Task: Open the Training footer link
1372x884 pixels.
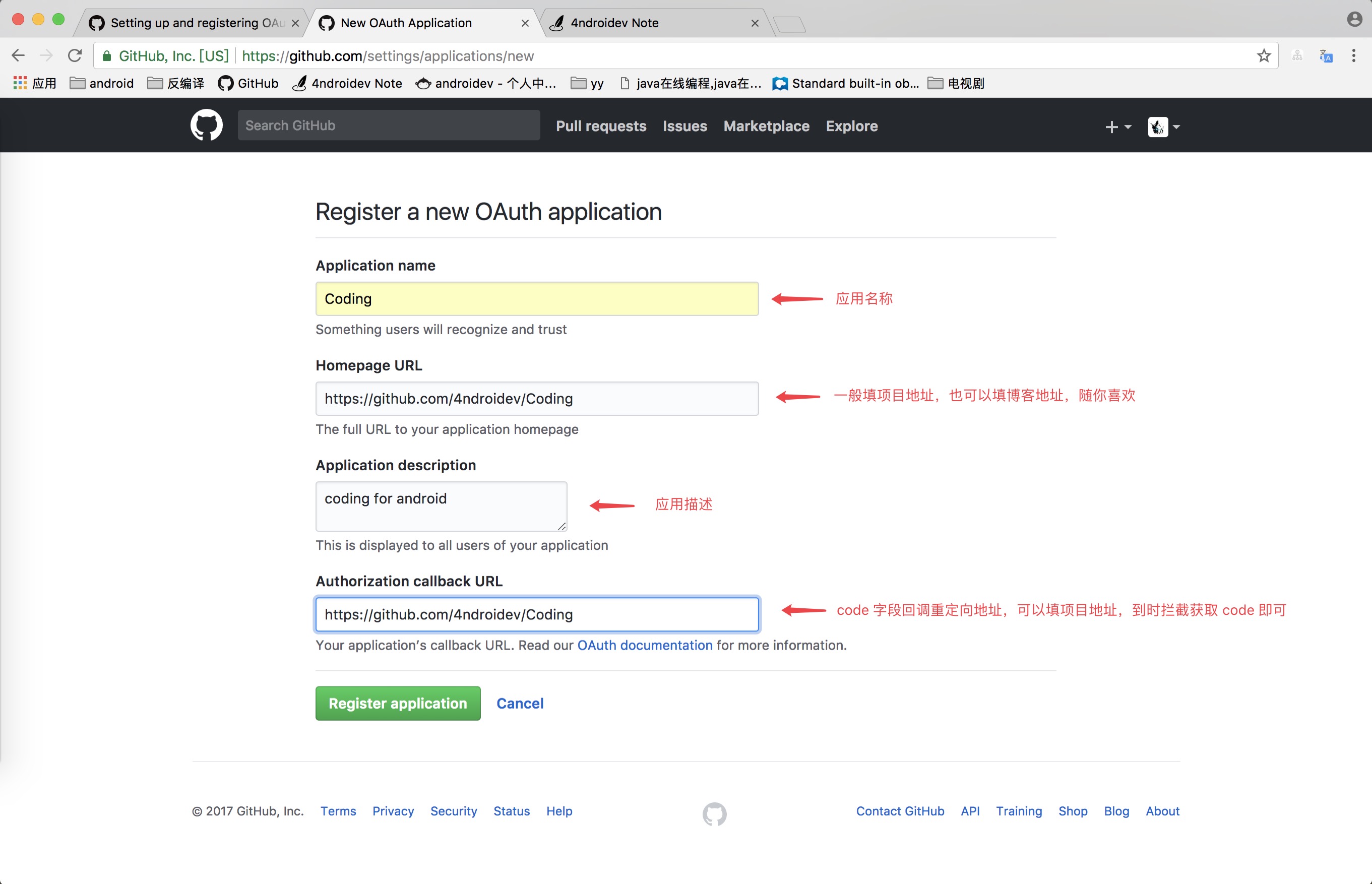Action: 1019,810
